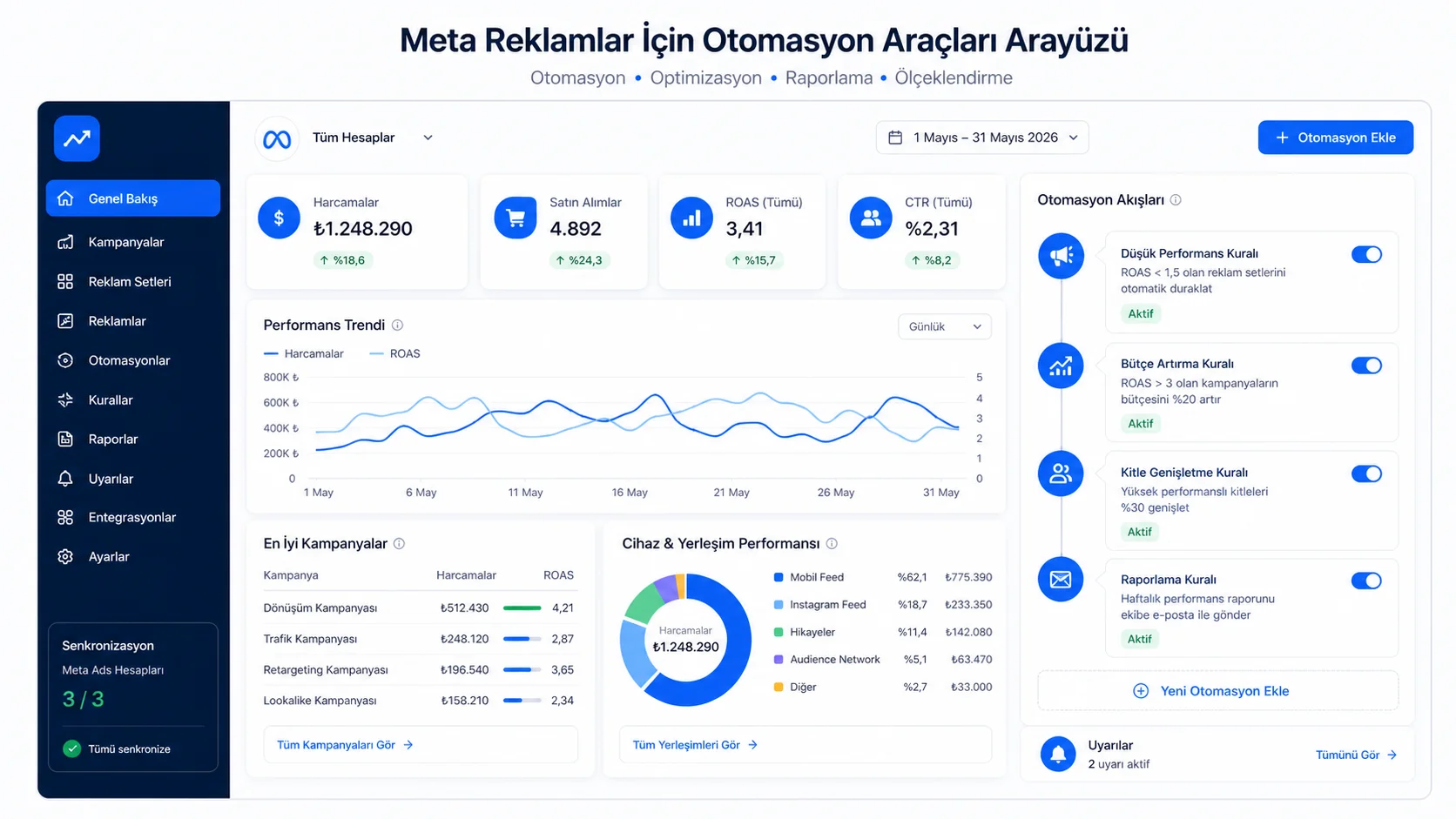The width and height of the screenshot is (1456, 819).
Task: Click the Harcamalar column header
Action: click(x=466, y=575)
